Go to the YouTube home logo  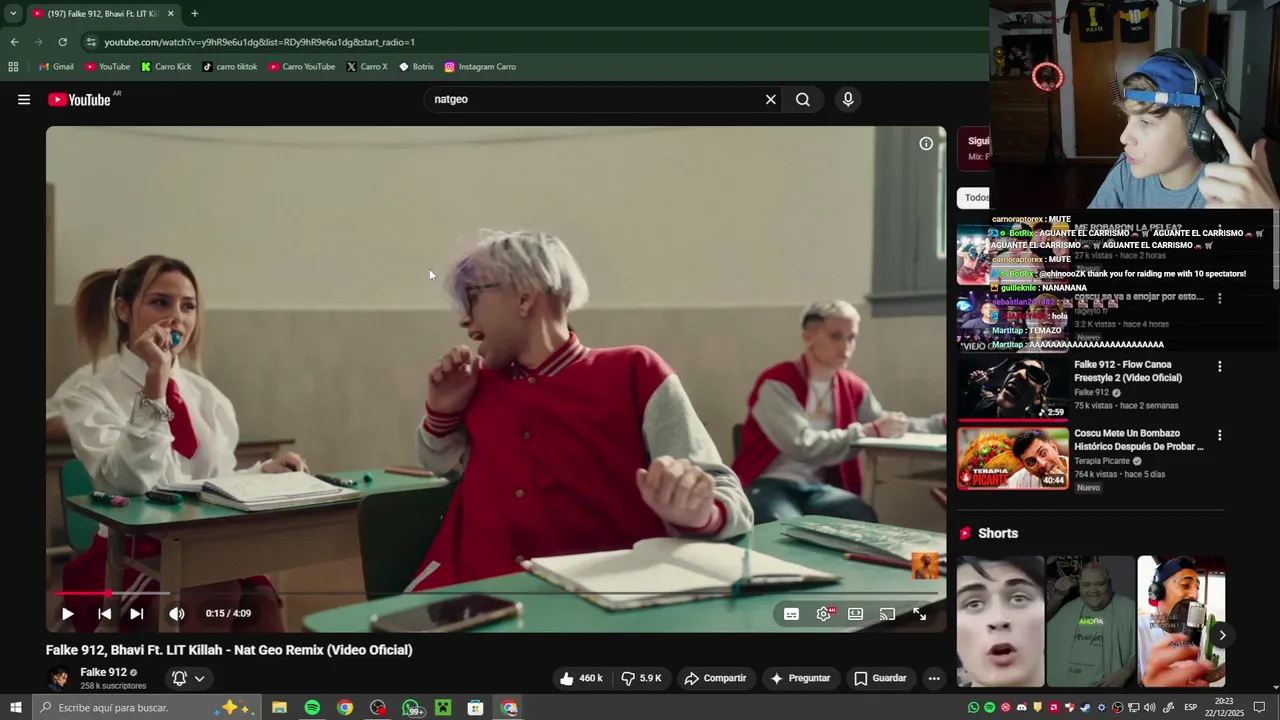tap(79, 99)
